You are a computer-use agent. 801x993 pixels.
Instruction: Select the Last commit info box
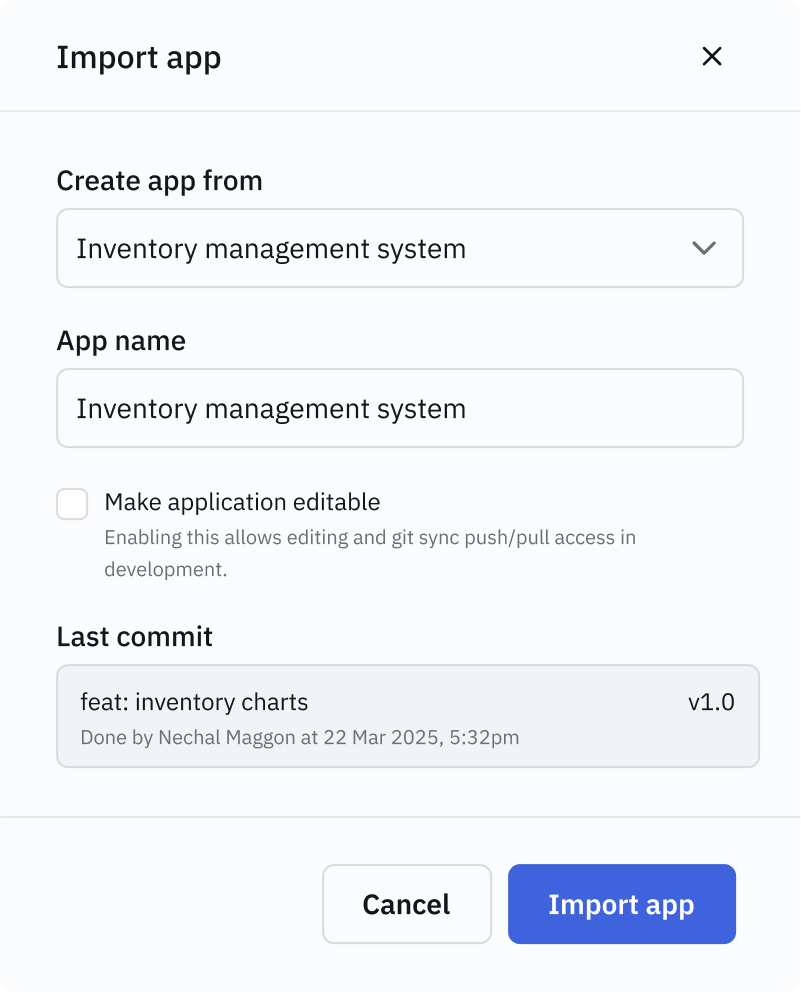(x=407, y=716)
